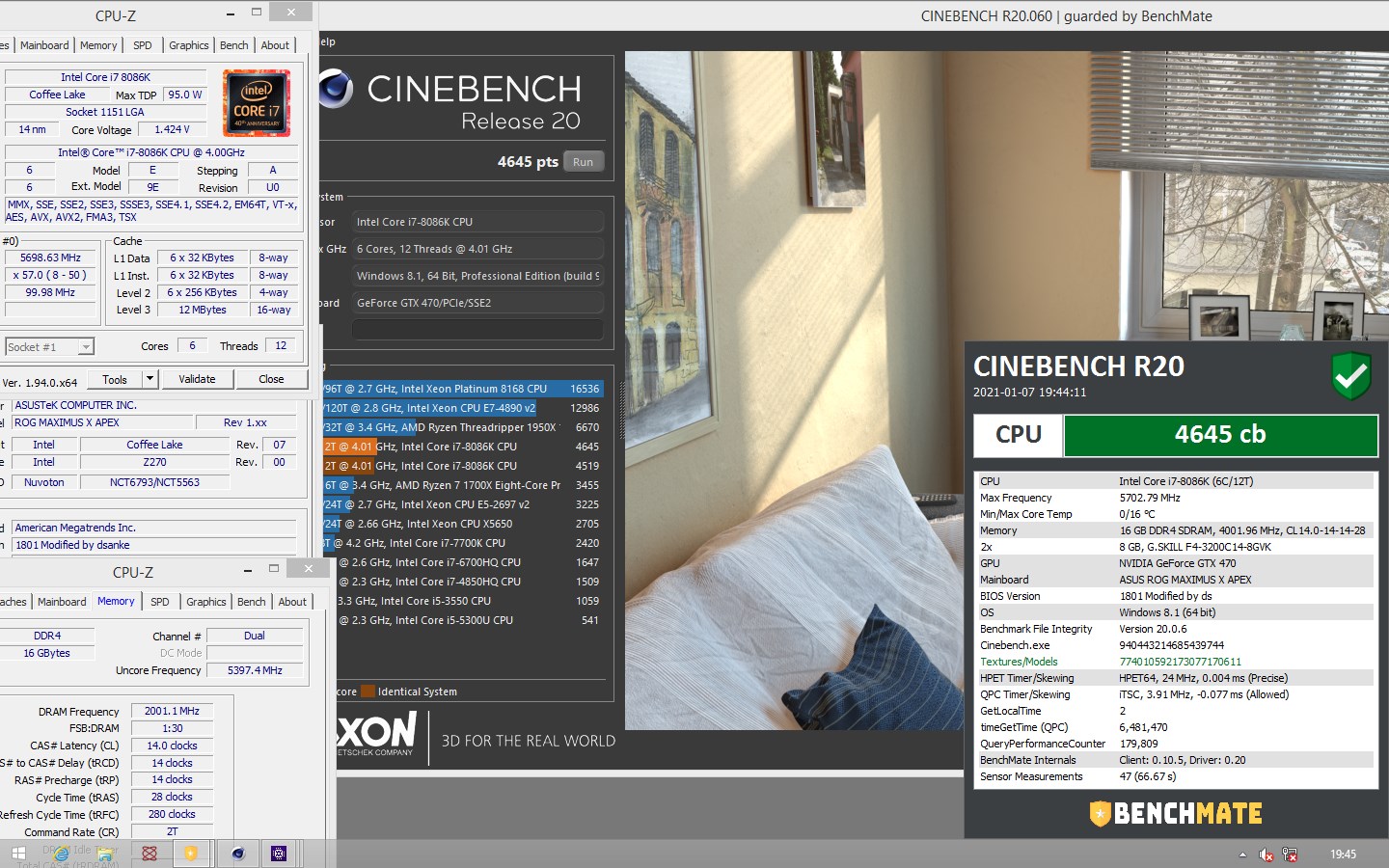Show hidden system tray icons
The width and height of the screenshot is (1389, 868).
tap(1241, 854)
